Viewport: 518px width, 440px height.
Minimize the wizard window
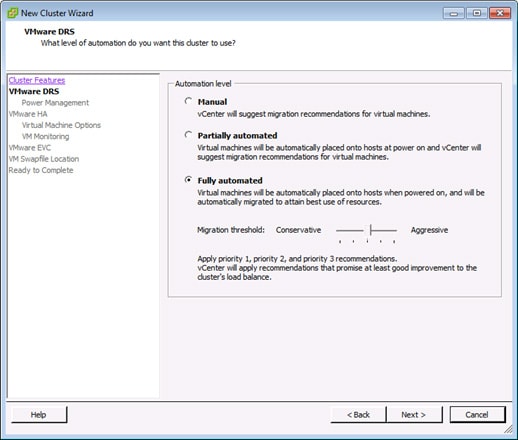454,13
